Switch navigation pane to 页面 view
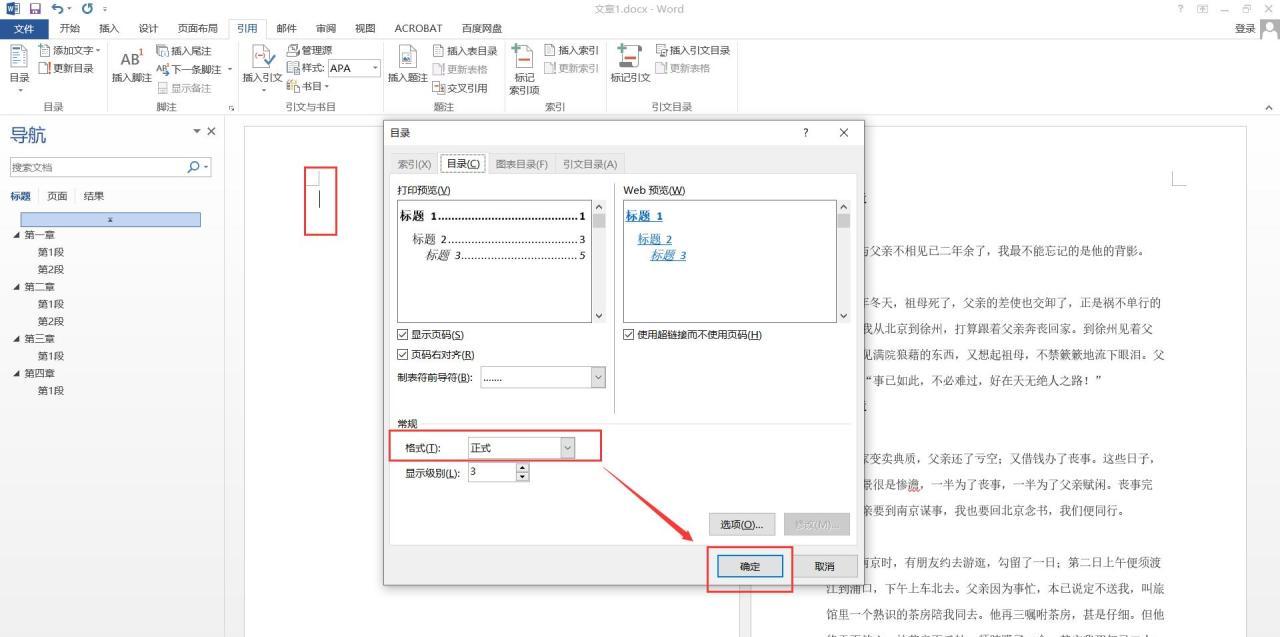 [x=58, y=196]
